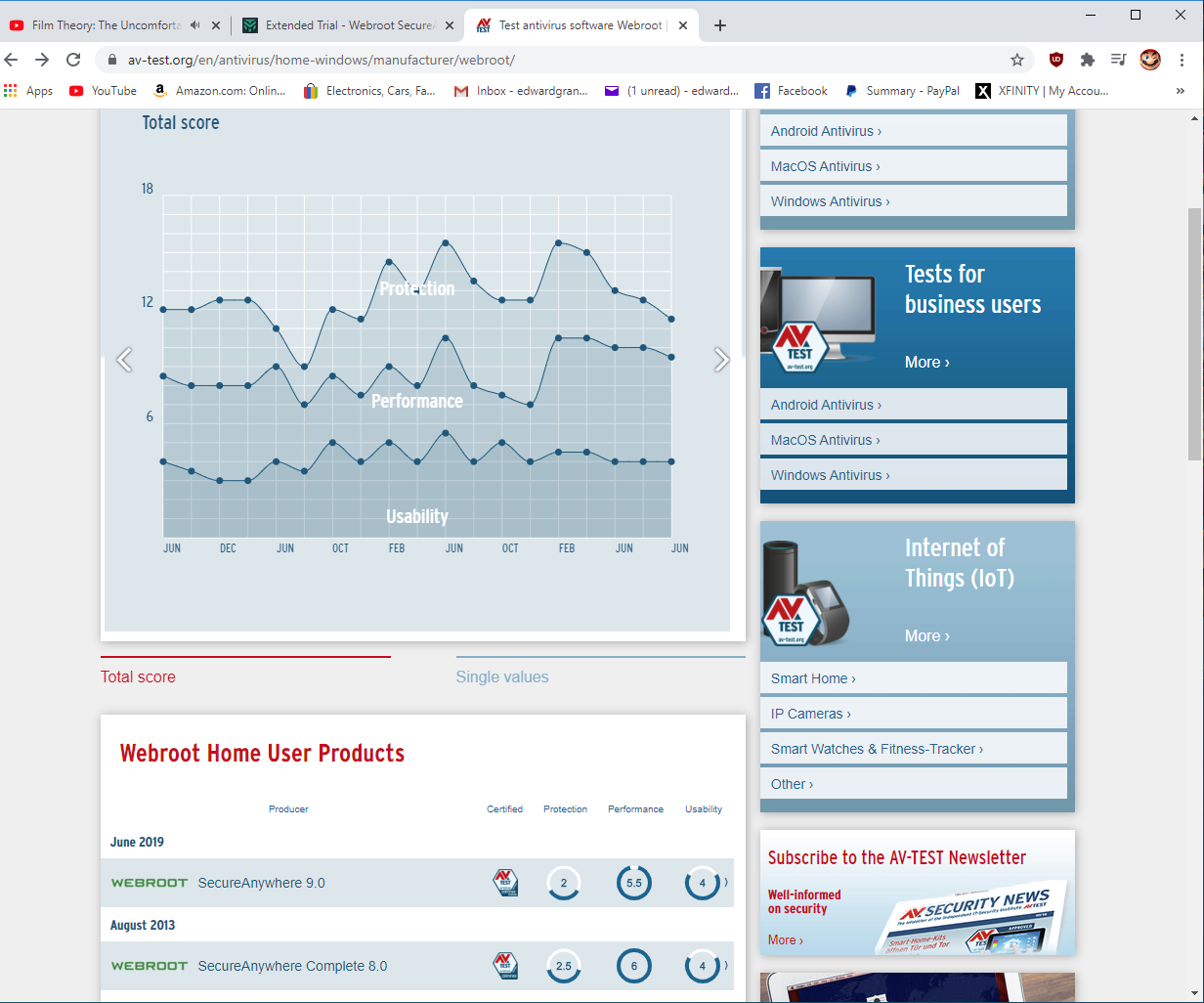Click More in the newsletter box
This screenshot has width=1204, height=1003.
click(x=785, y=939)
